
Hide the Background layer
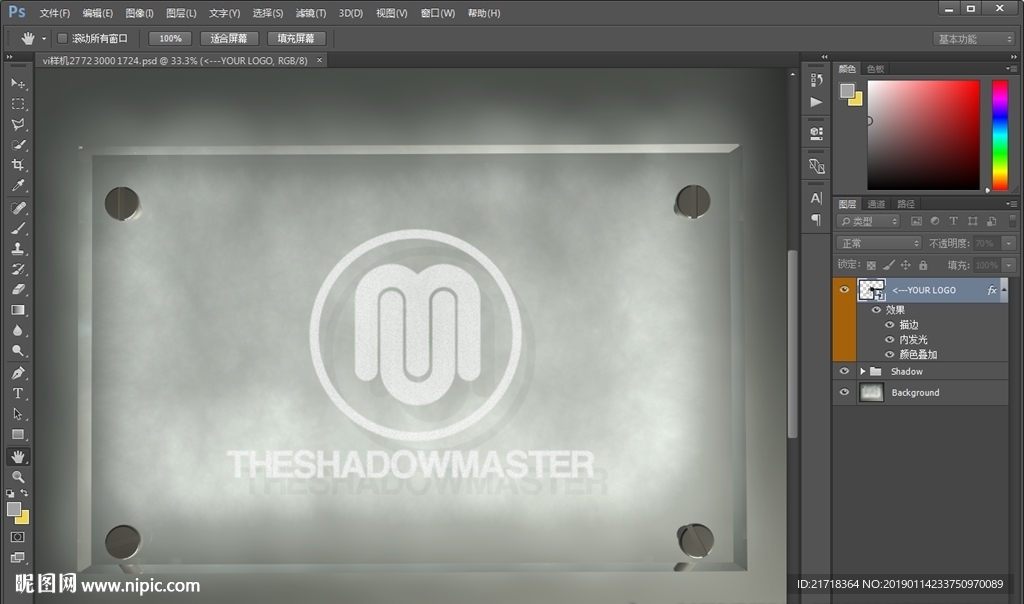point(844,392)
